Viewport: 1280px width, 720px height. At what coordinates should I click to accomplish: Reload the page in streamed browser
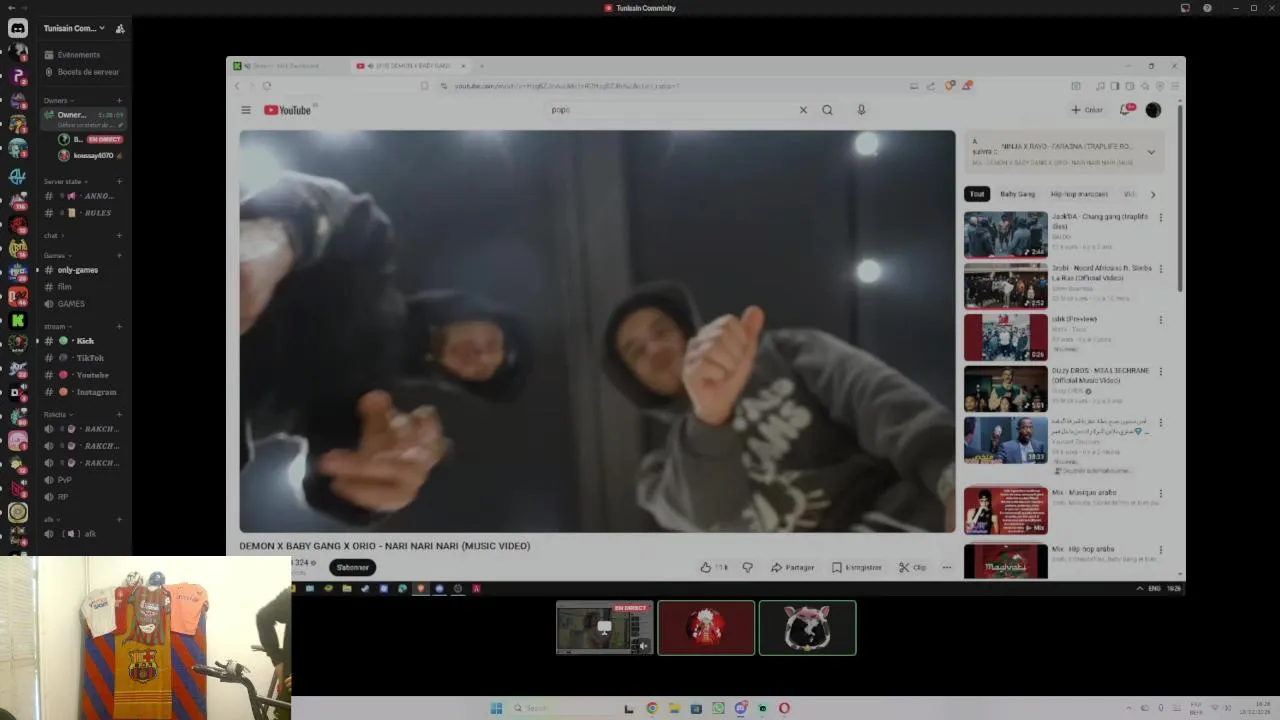click(266, 86)
